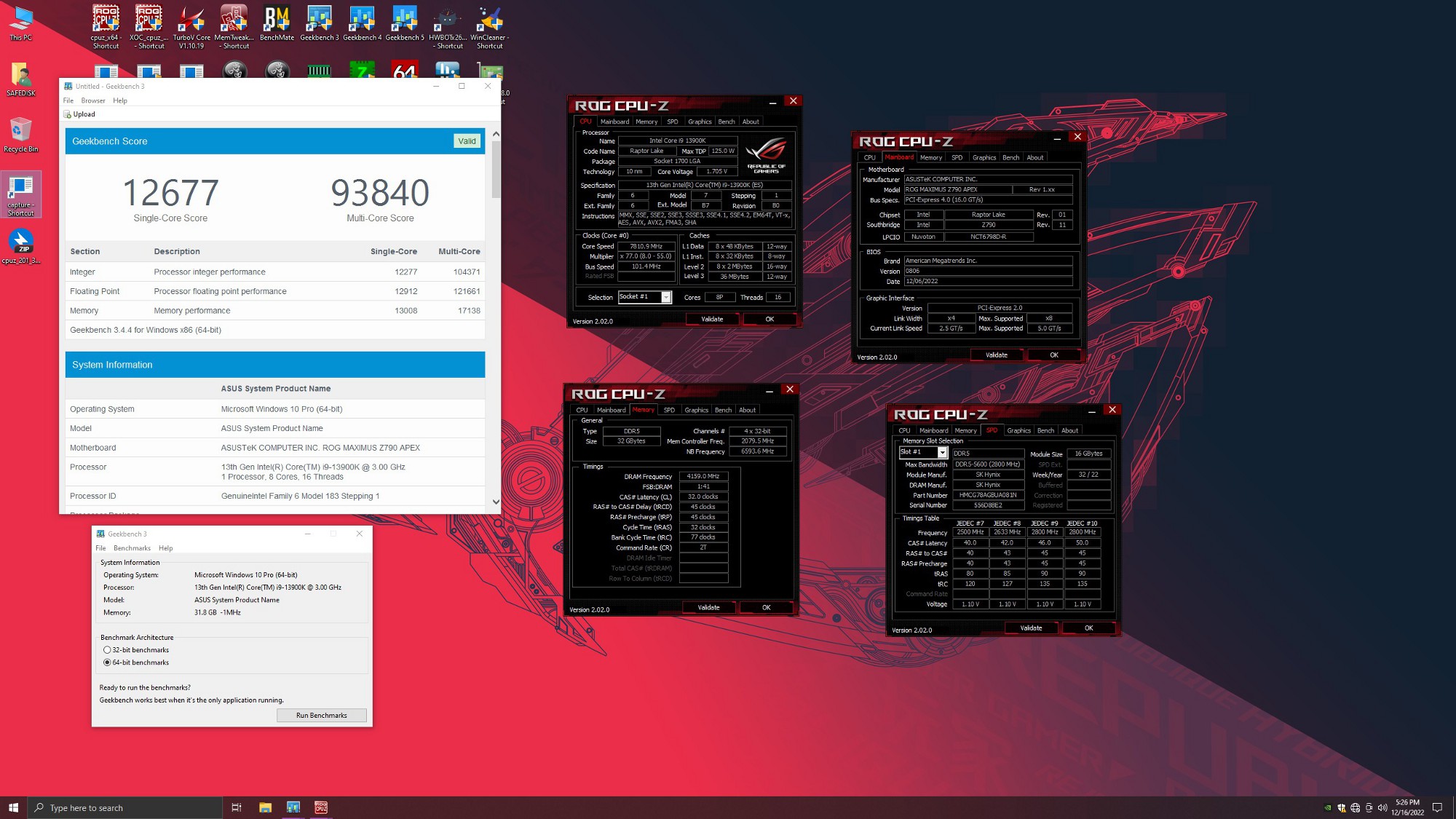Open the network status tray icon

tap(1355, 807)
